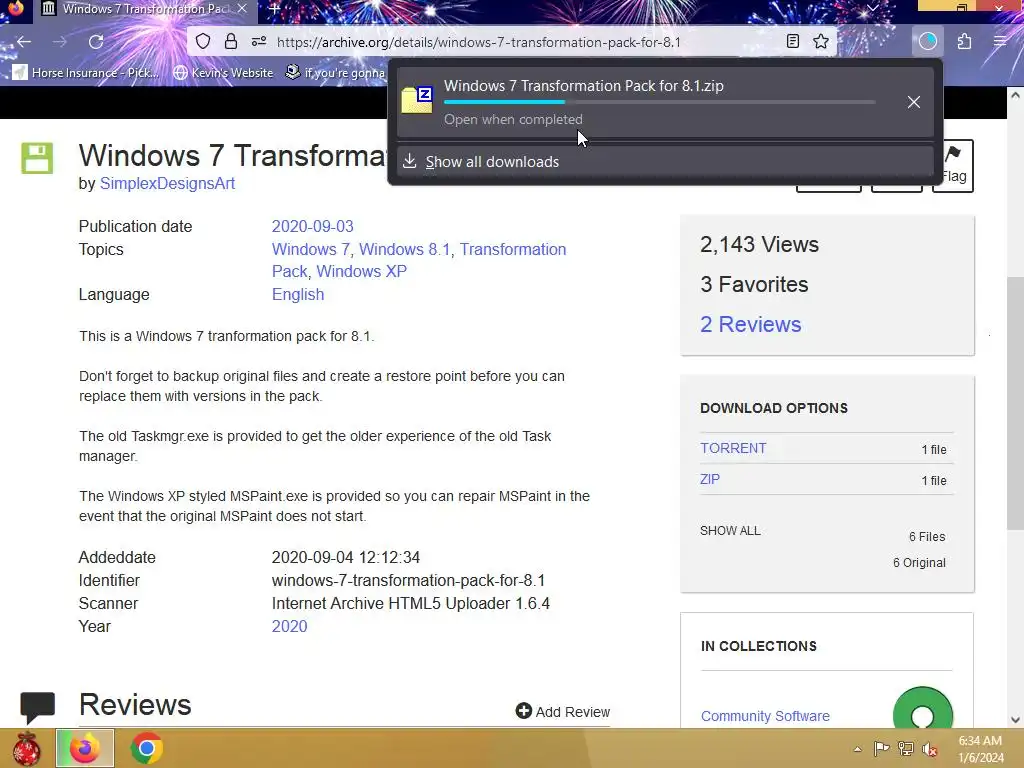Click the Reviews speech bubble icon
This screenshot has height=768, width=1024.
pos(37,707)
